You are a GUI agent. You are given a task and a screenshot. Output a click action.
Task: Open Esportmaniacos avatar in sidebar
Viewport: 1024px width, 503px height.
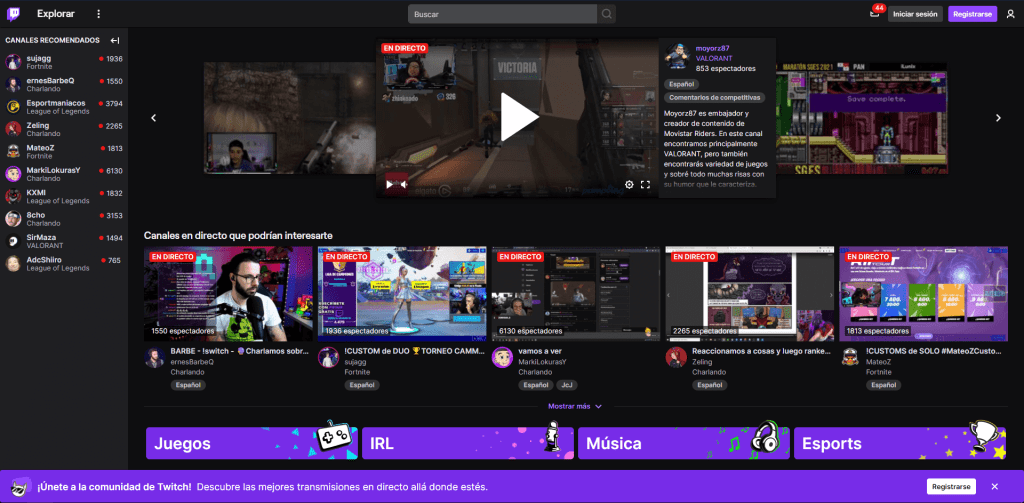[x=13, y=106]
